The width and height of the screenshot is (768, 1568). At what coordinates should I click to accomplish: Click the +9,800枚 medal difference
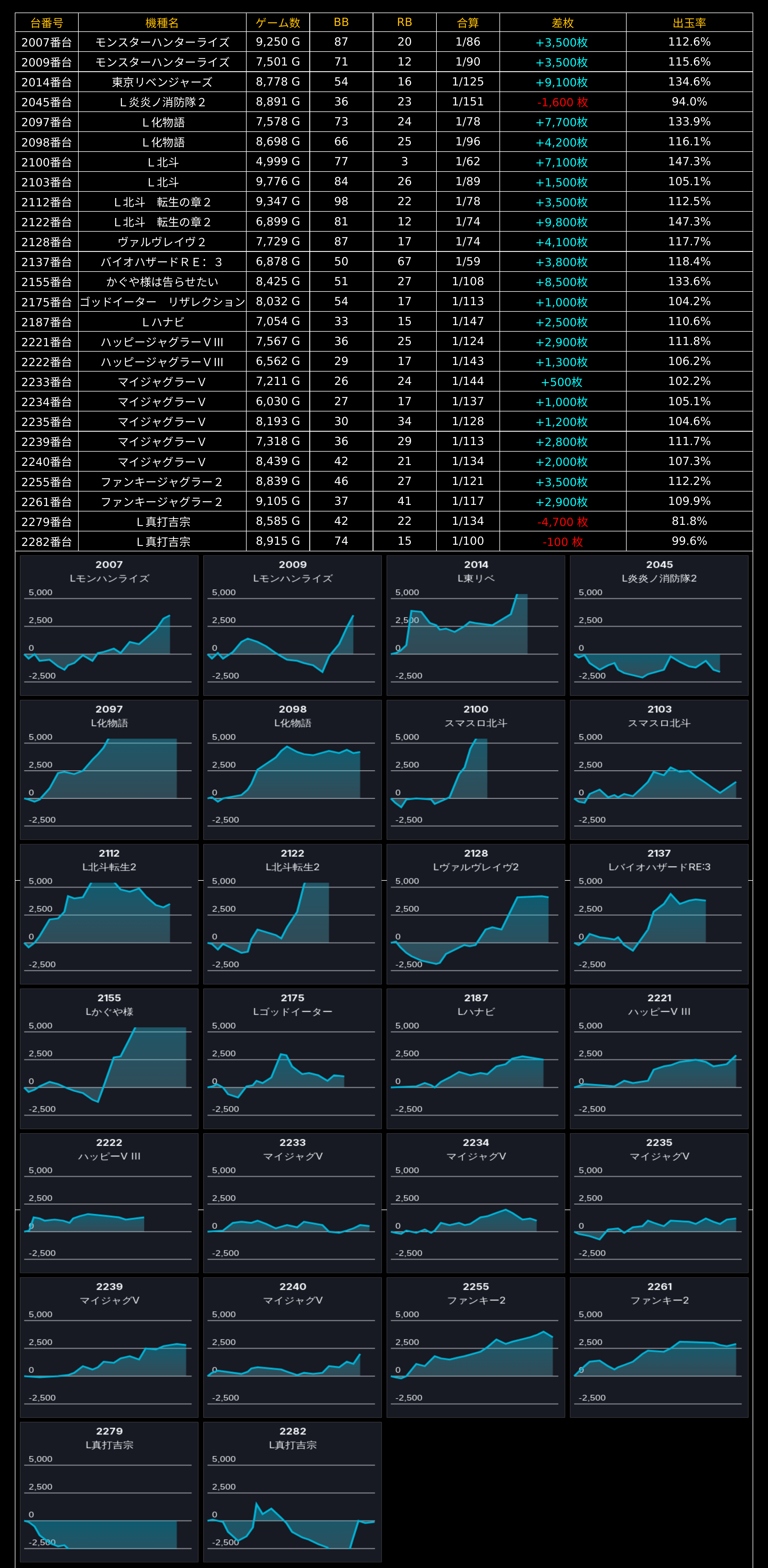click(562, 222)
